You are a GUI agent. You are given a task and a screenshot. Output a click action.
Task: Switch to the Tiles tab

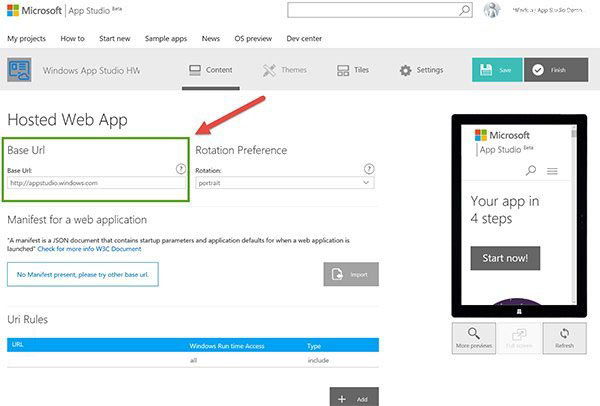click(x=353, y=70)
